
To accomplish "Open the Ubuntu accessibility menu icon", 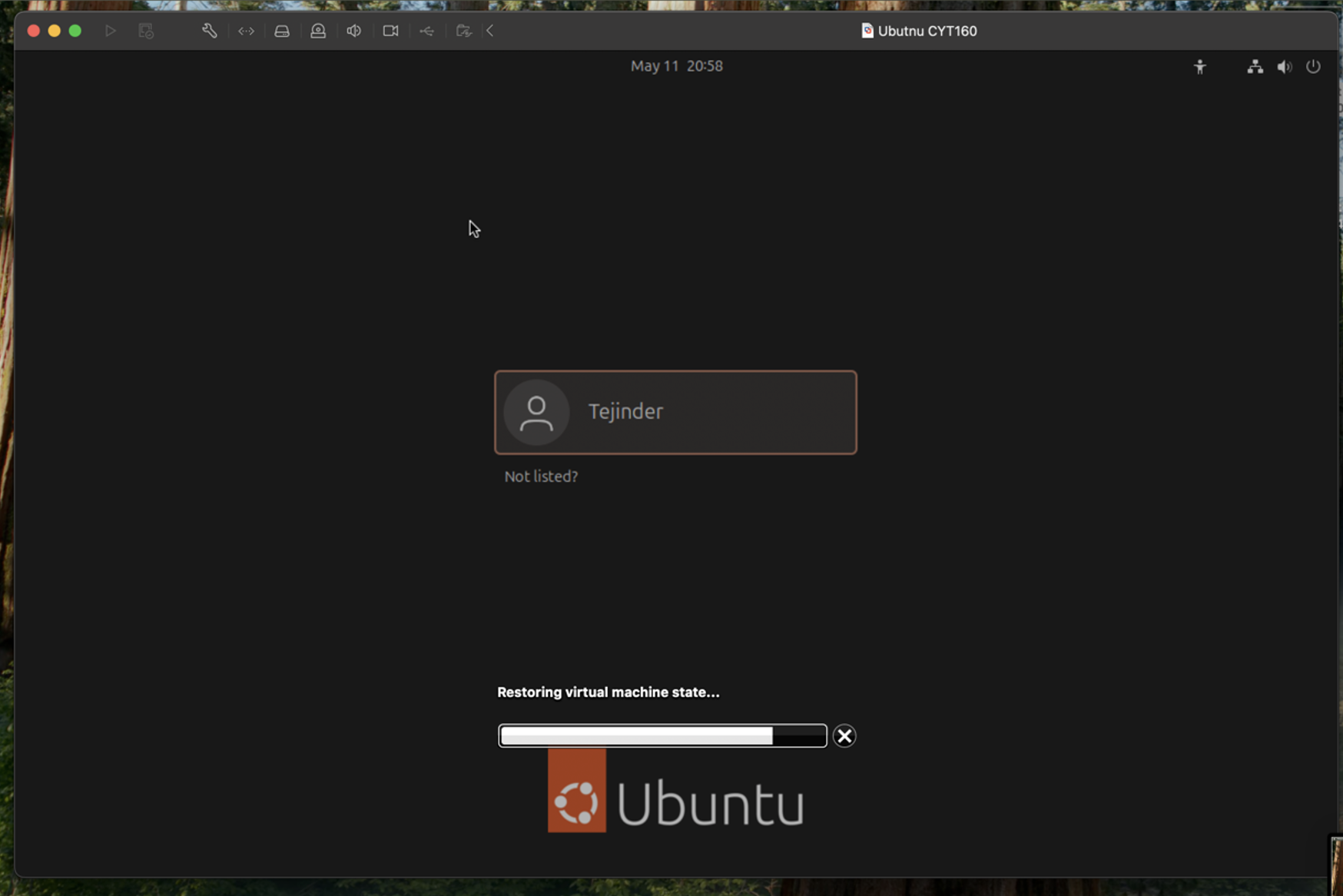I will 1200,67.
